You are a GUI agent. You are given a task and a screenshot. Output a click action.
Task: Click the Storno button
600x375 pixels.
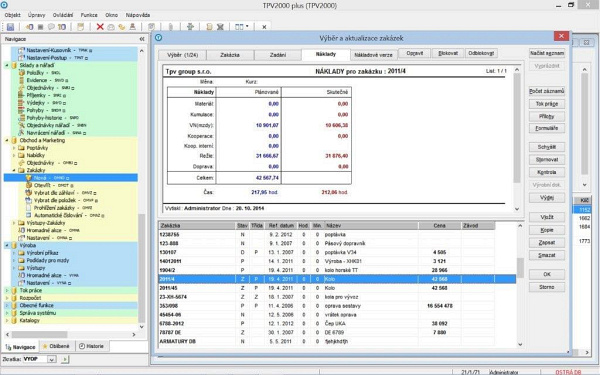point(547,287)
